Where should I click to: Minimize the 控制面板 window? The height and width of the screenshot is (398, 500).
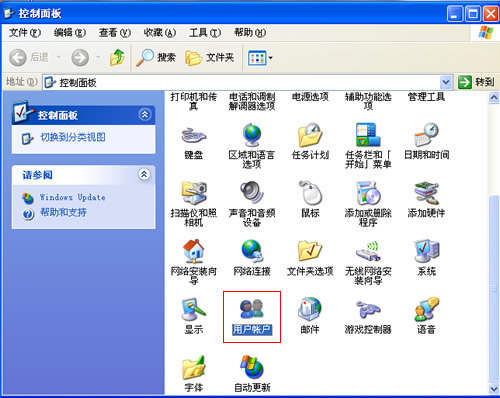pyautogui.click(x=455, y=14)
